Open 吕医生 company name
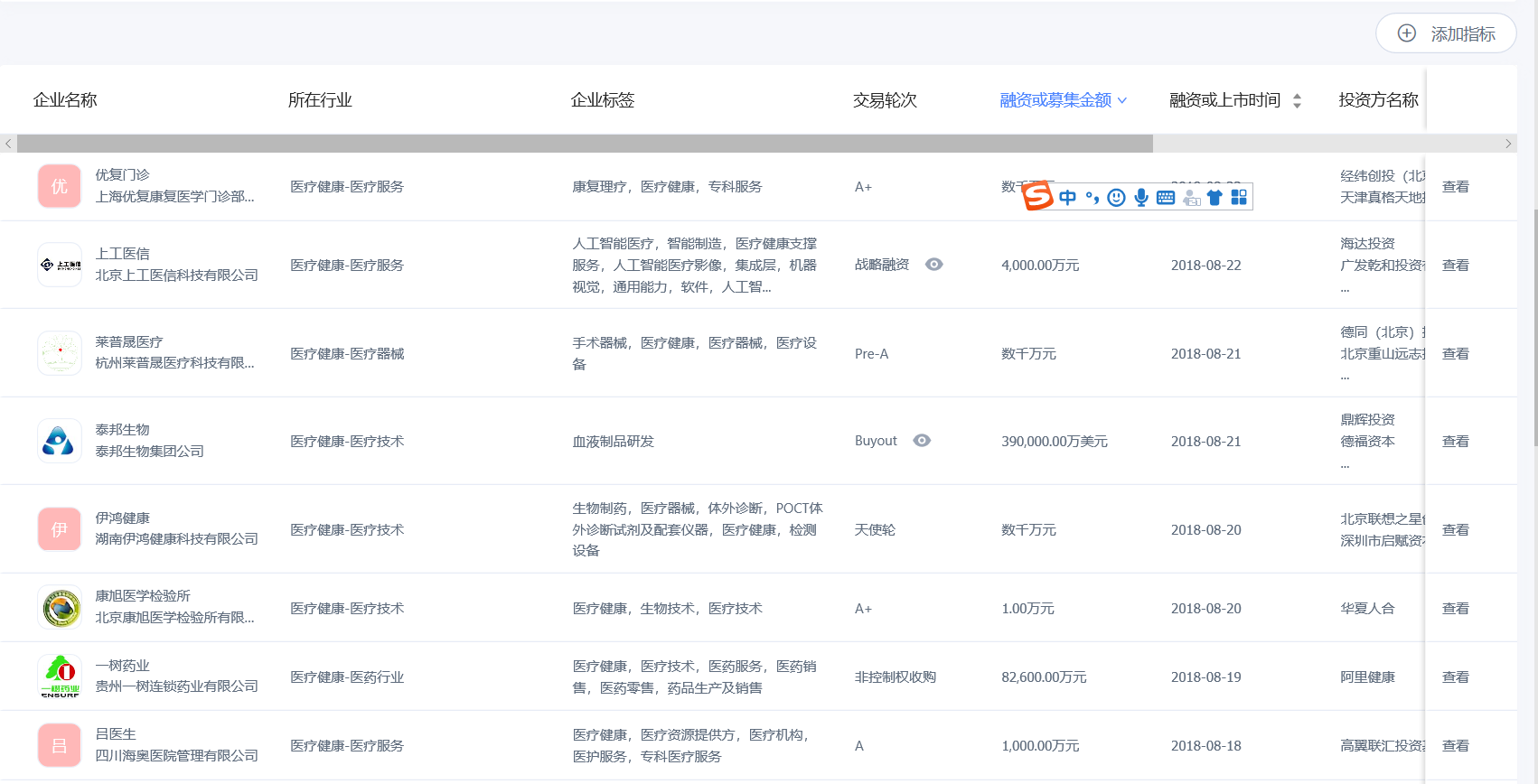1538x784 pixels. tap(116, 733)
